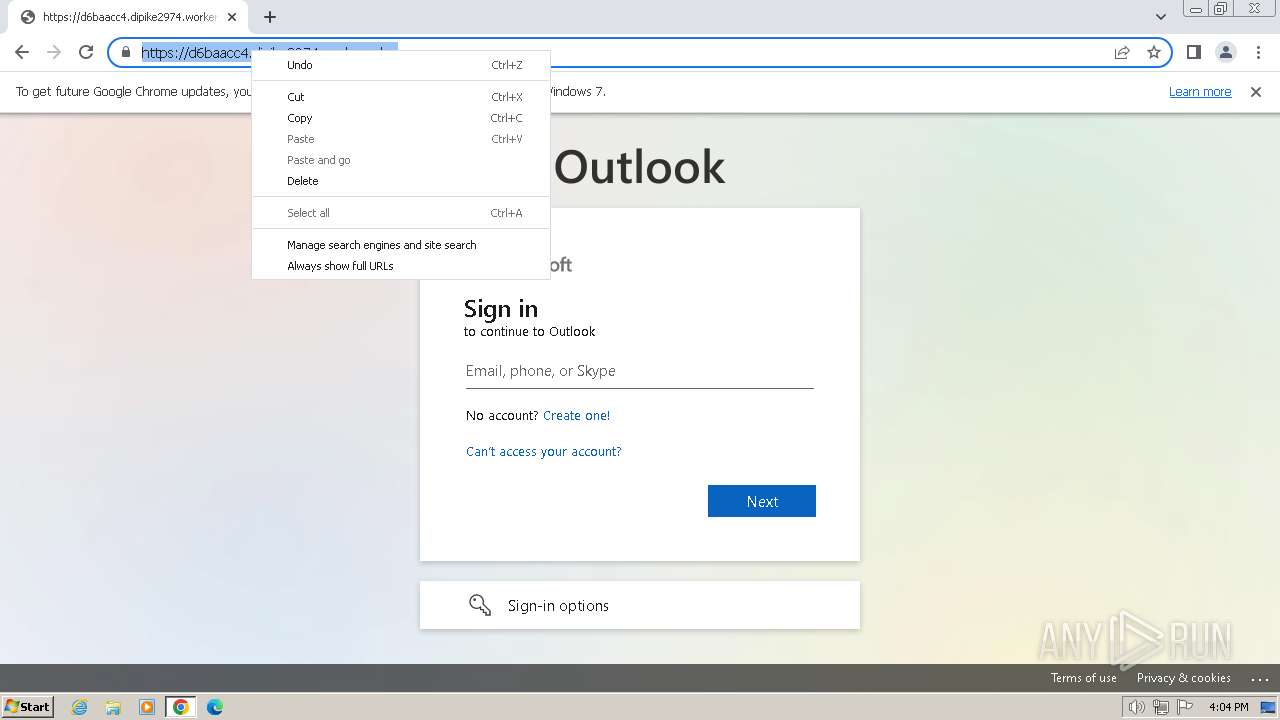Toggle the Chrome side panel icon

(1193, 52)
